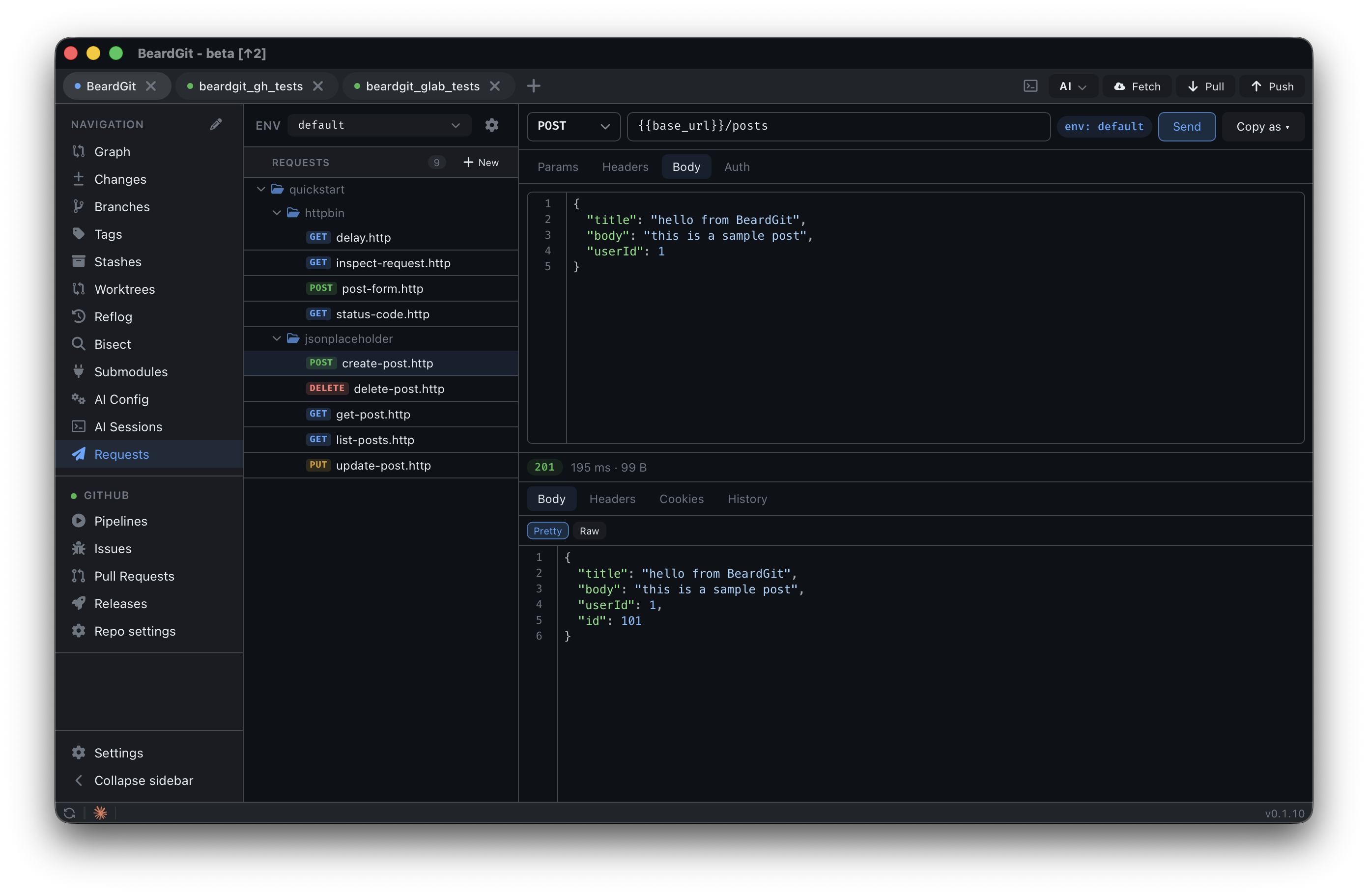Open Pipelines play icon
This screenshot has height=896, width=1368.
(x=79, y=521)
